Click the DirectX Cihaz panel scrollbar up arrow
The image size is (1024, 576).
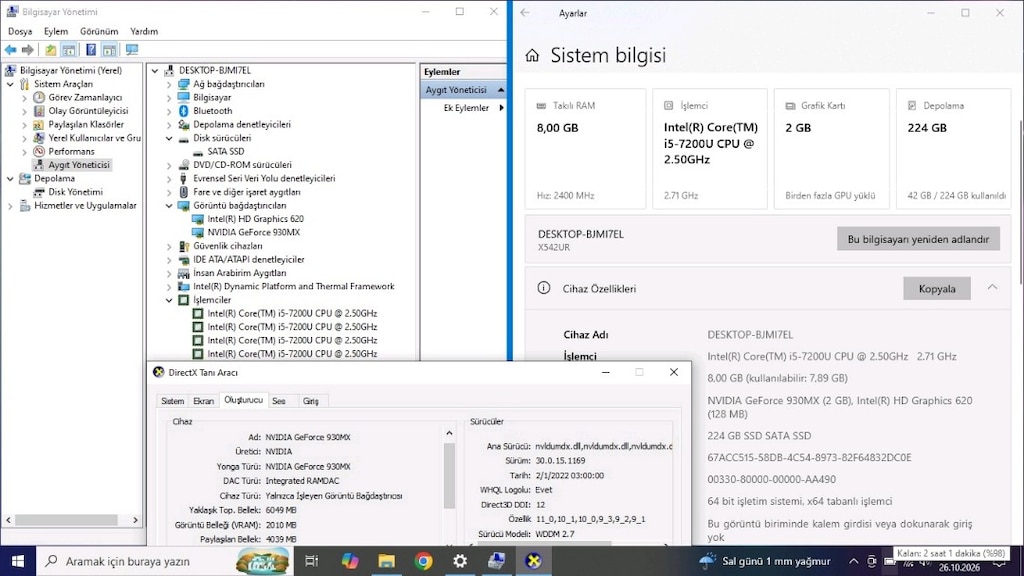(x=449, y=433)
